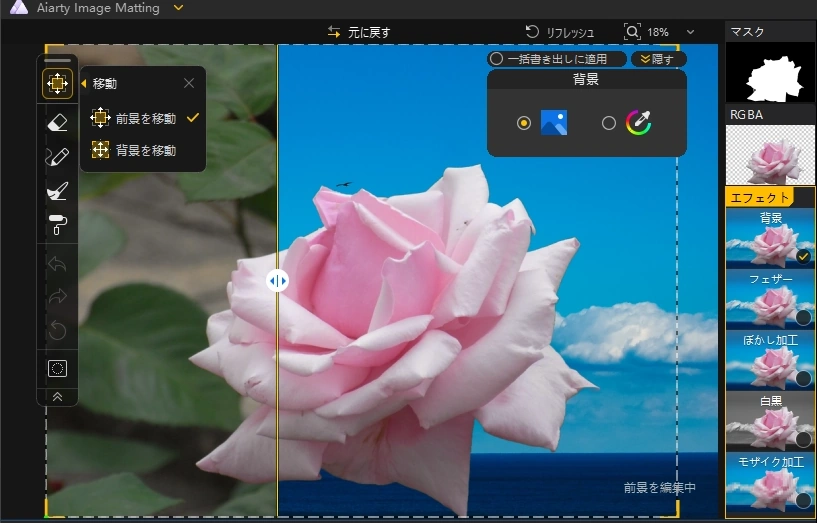Image resolution: width=817 pixels, height=523 pixels.
Task: Click the background image icon
Action: tap(553, 123)
